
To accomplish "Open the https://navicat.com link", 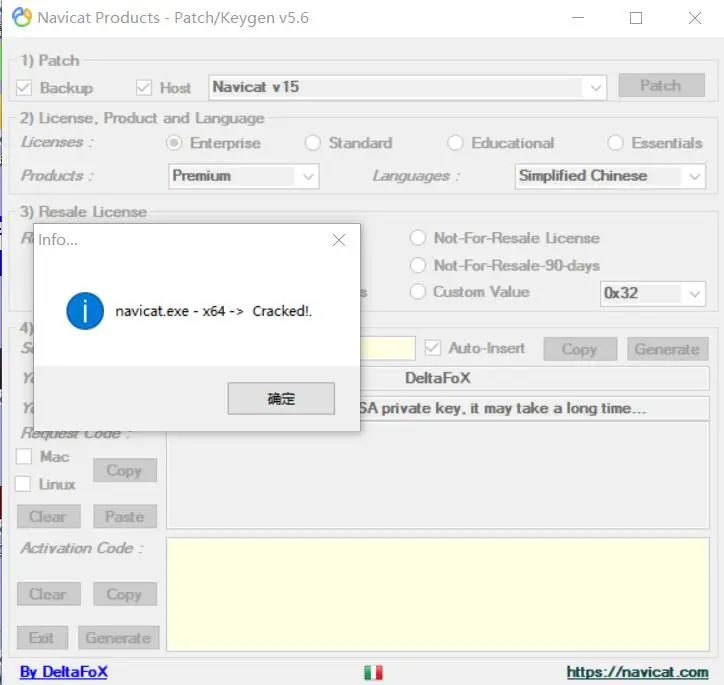I will pos(638,672).
